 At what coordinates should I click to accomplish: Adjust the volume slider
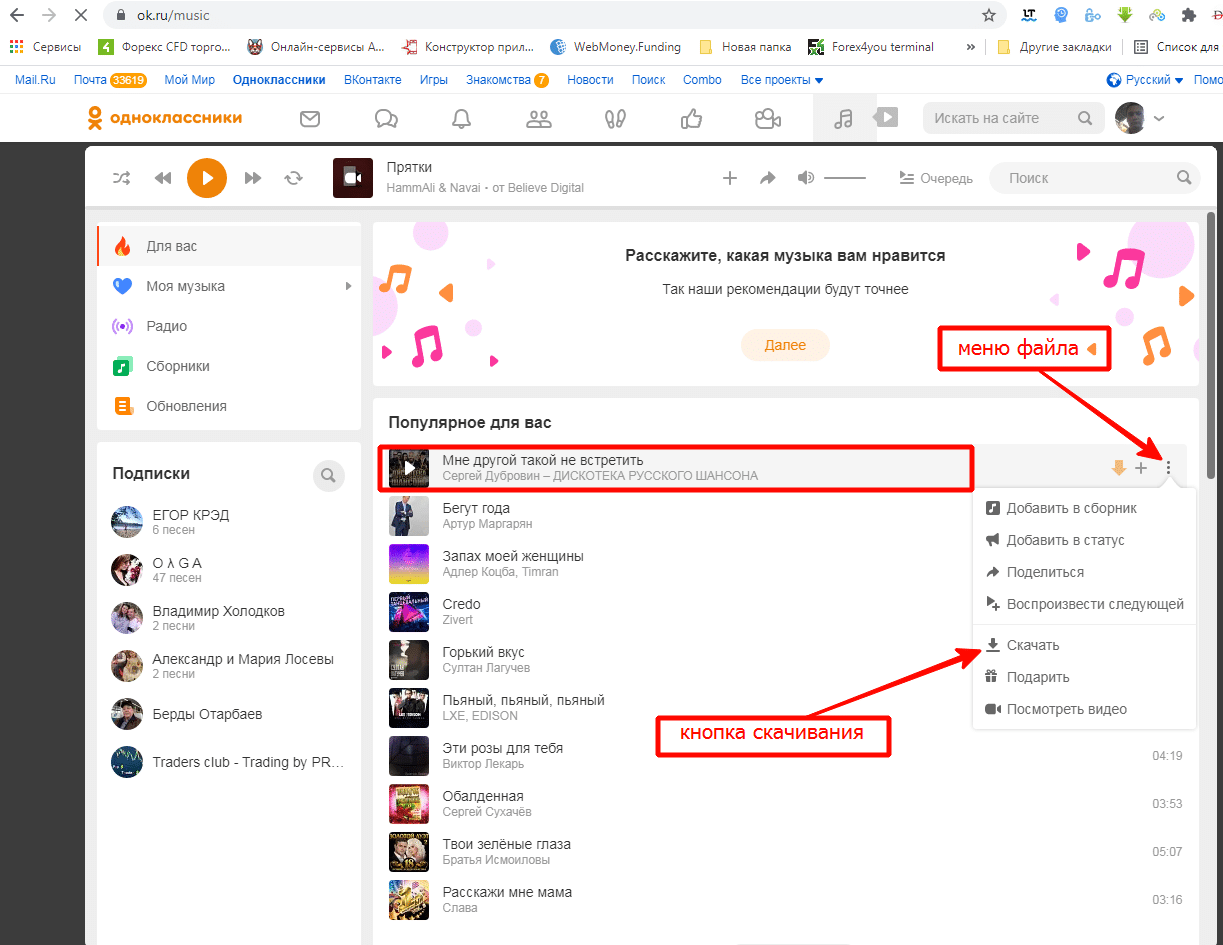pos(845,178)
